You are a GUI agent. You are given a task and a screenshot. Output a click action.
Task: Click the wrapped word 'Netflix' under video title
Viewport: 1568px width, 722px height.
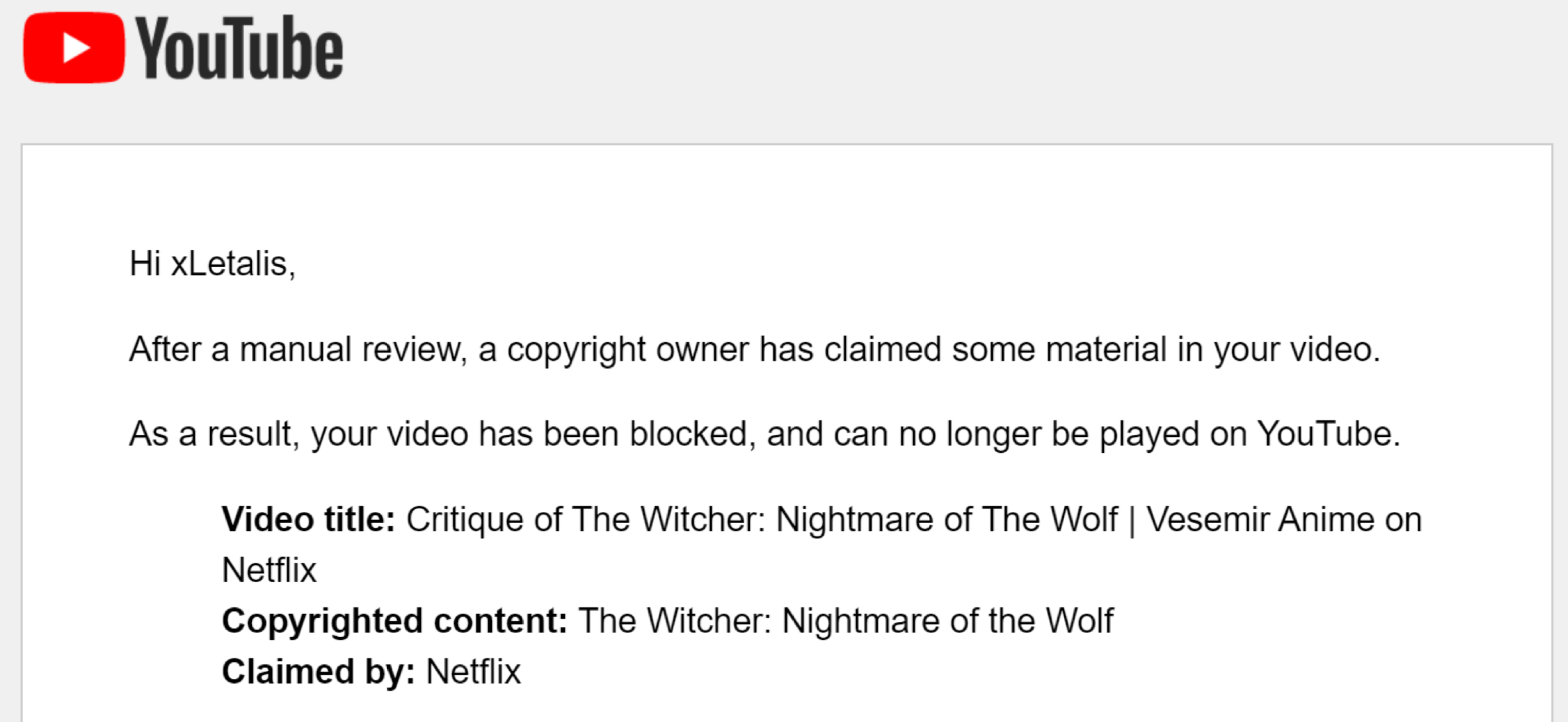click(269, 570)
